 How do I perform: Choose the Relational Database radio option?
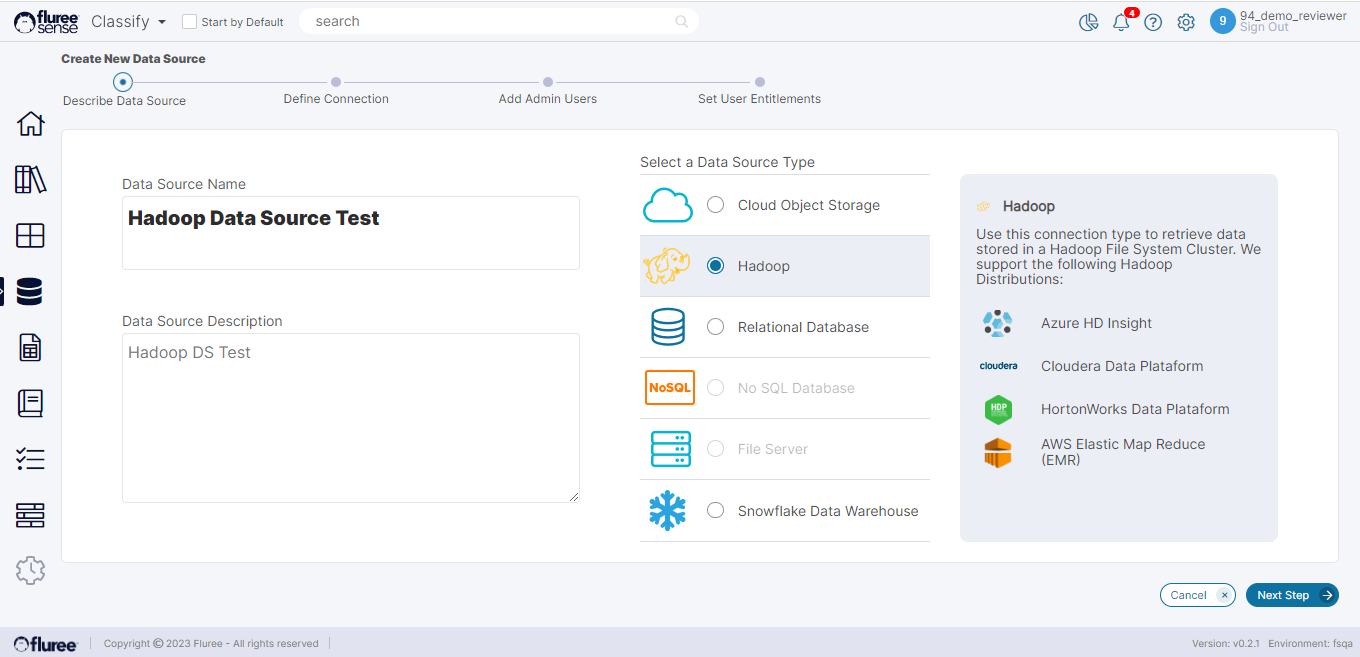pyautogui.click(x=715, y=327)
